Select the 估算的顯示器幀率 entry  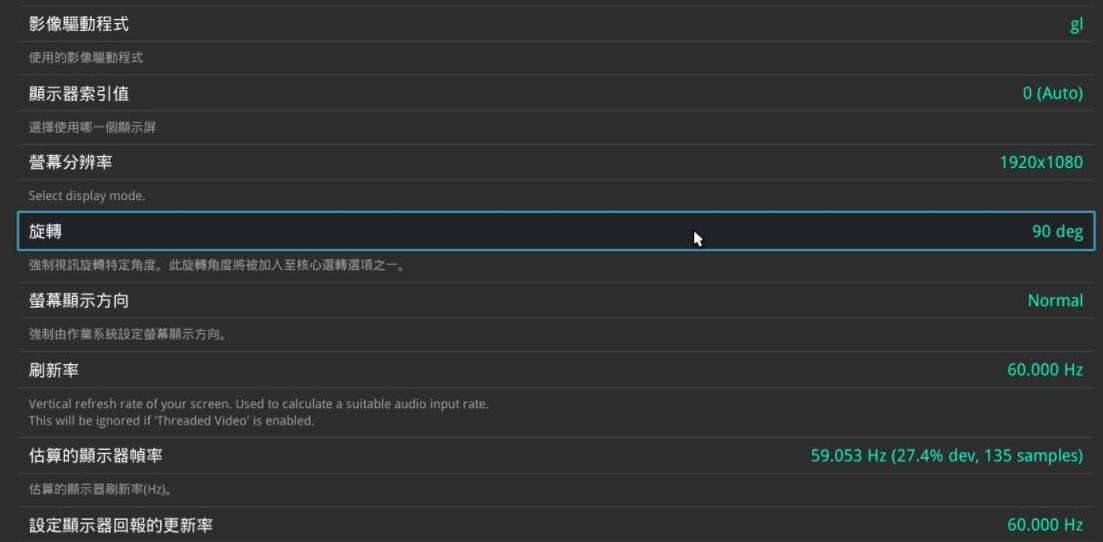96,456
